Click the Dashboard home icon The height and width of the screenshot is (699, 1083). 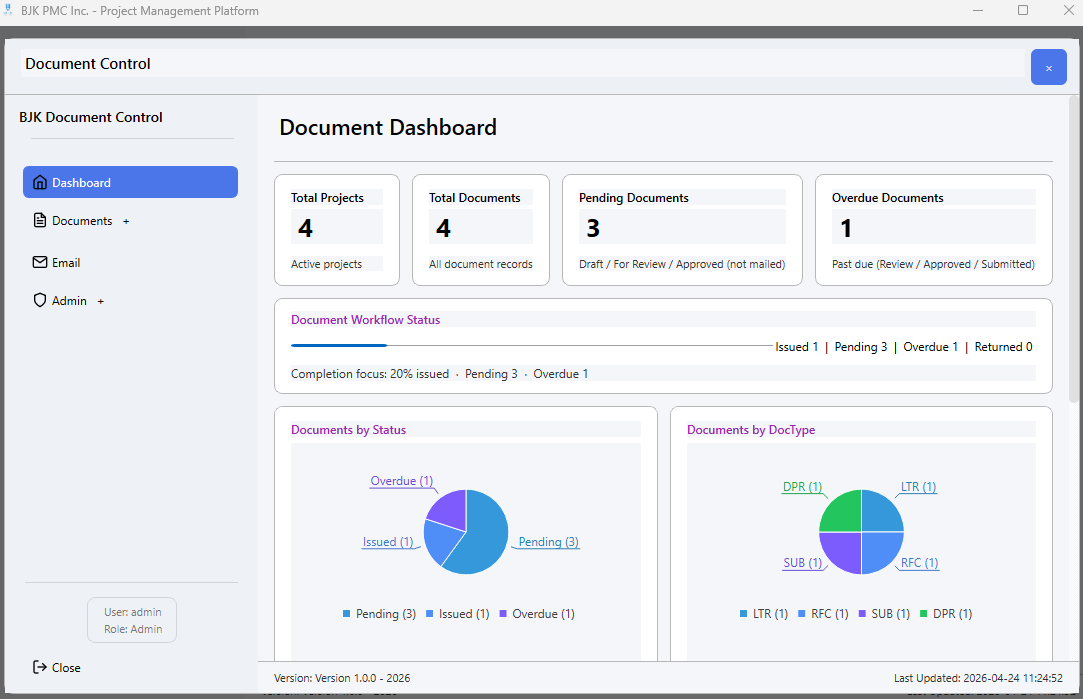(40, 182)
